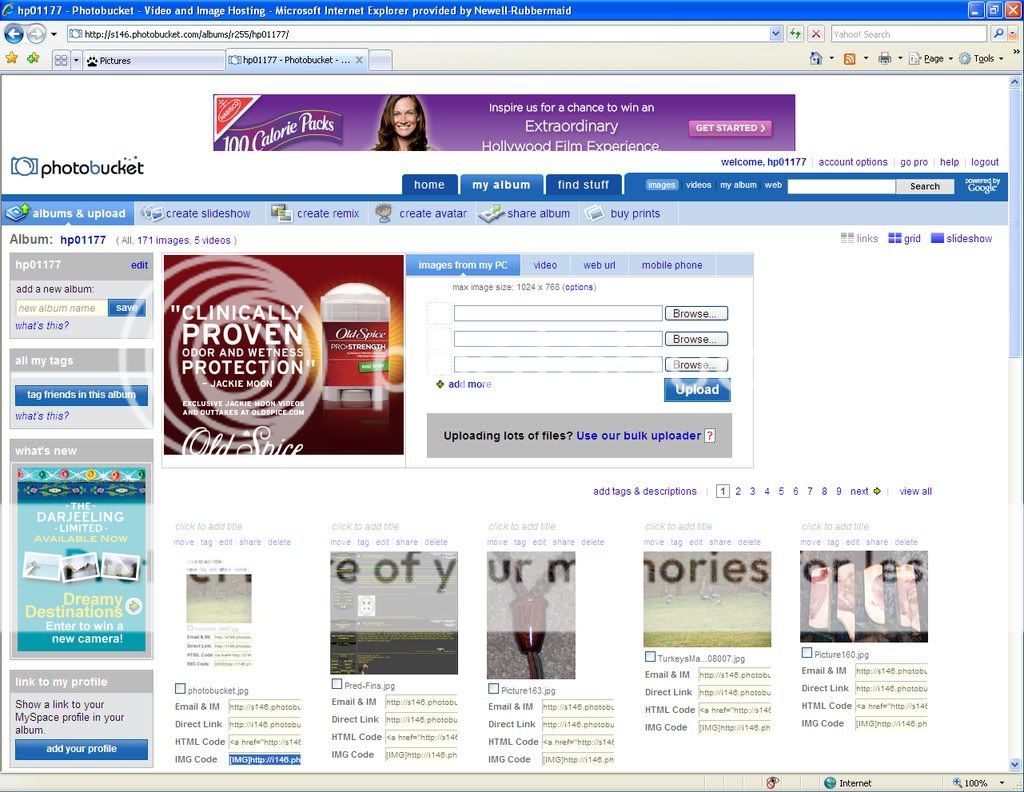This screenshot has height=792, width=1024.
Task: Check the Picture163.jpg checkbox
Action: point(494,688)
